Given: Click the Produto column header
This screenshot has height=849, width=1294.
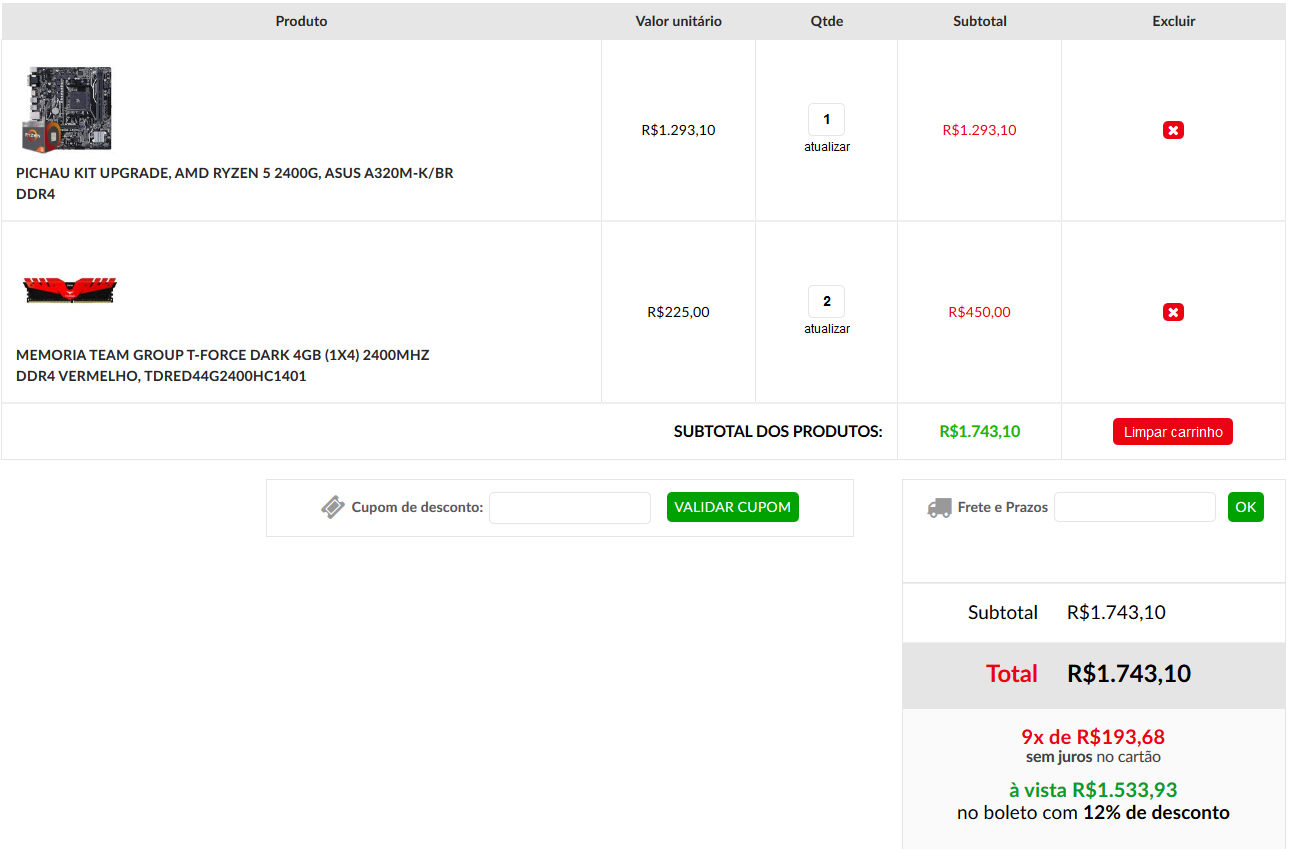Looking at the screenshot, I should 301,21.
